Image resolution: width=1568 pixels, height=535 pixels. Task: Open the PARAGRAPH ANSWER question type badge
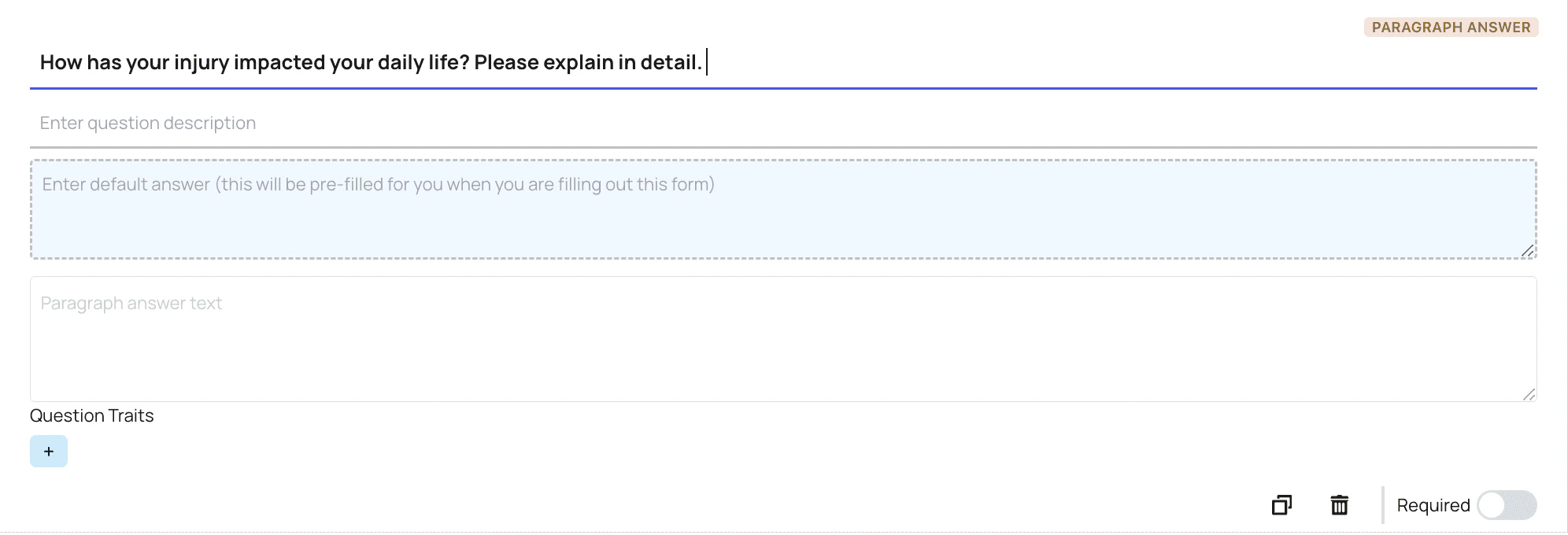[1451, 28]
